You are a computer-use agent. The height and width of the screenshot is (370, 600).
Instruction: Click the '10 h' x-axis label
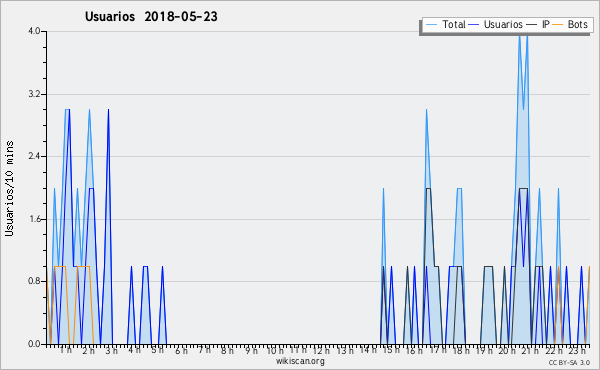(x=275, y=351)
